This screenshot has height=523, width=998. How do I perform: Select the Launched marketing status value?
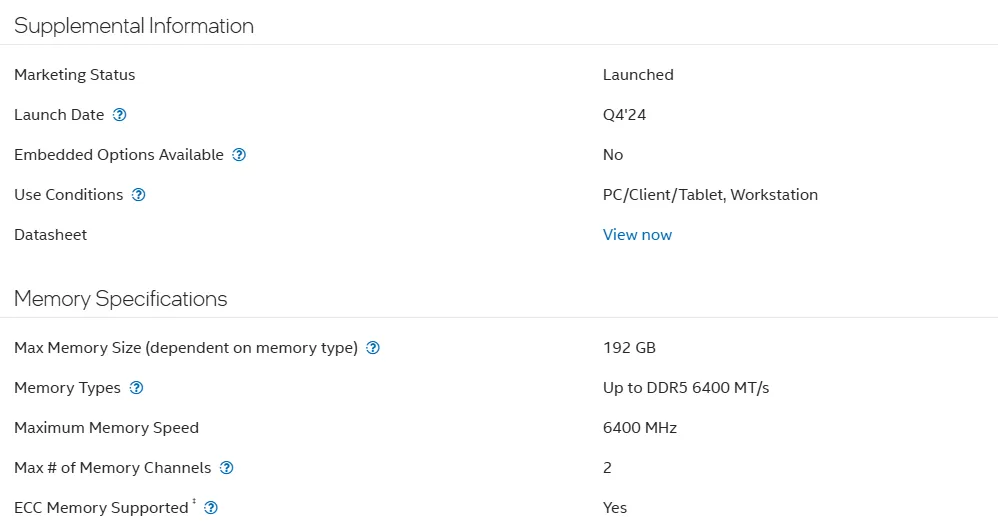[638, 74]
